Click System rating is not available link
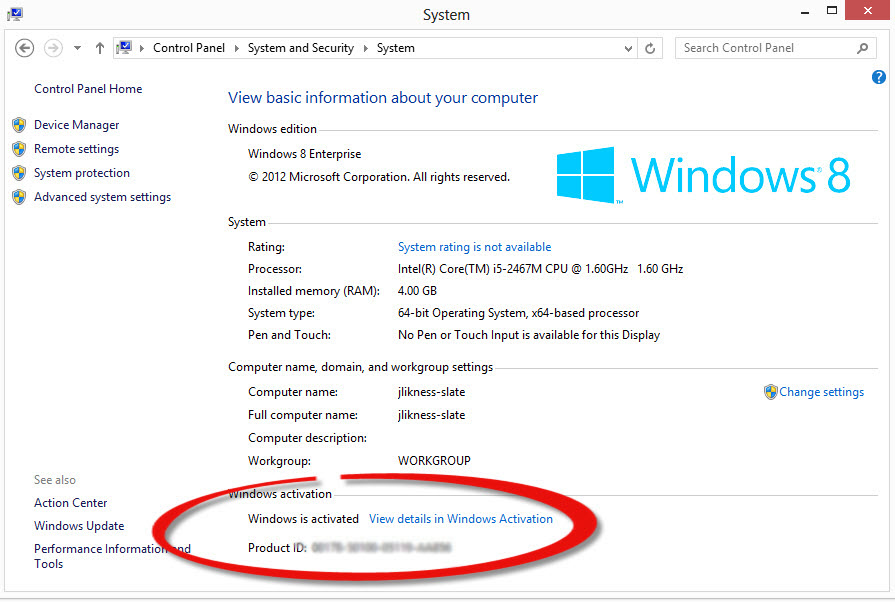 [x=474, y=247]
